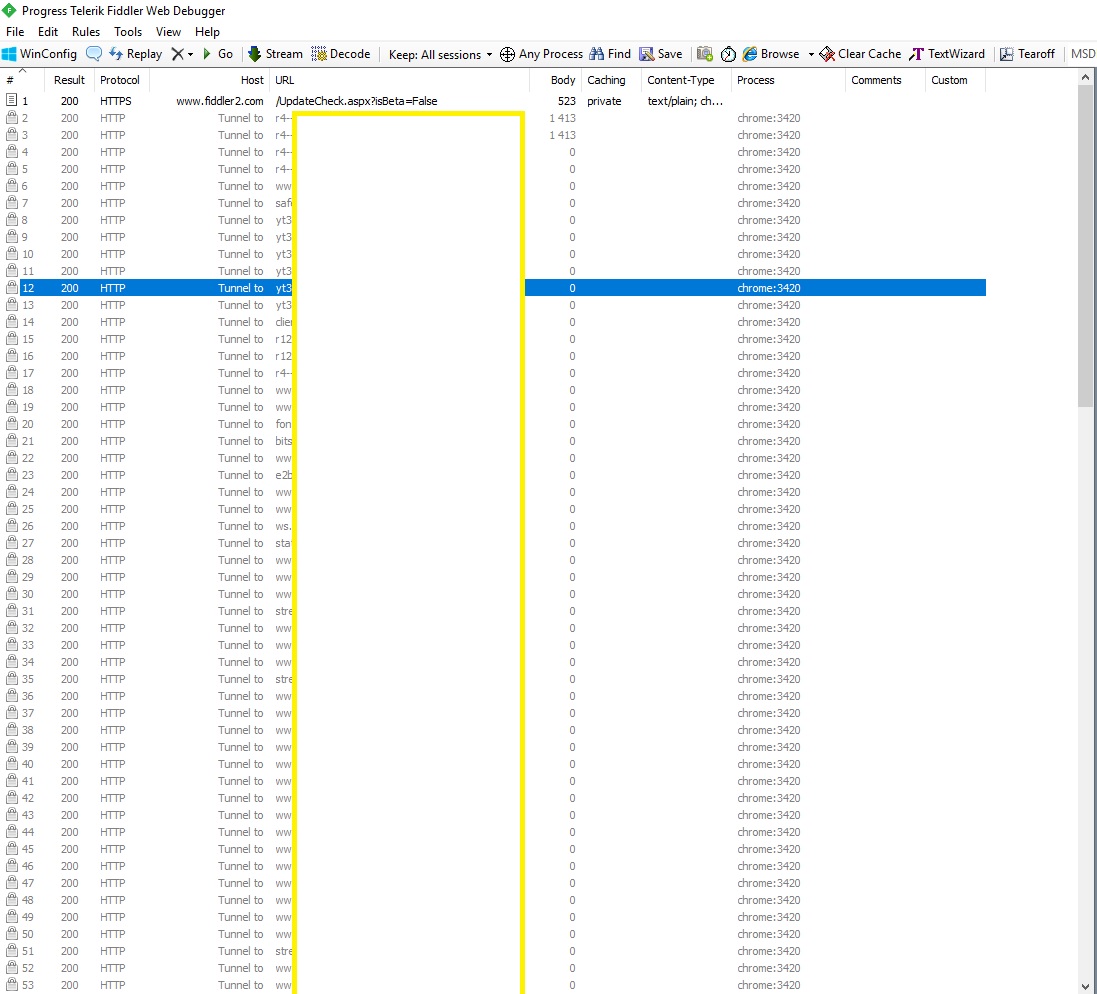Toggle Decode option in toolbar

(341, 54)
